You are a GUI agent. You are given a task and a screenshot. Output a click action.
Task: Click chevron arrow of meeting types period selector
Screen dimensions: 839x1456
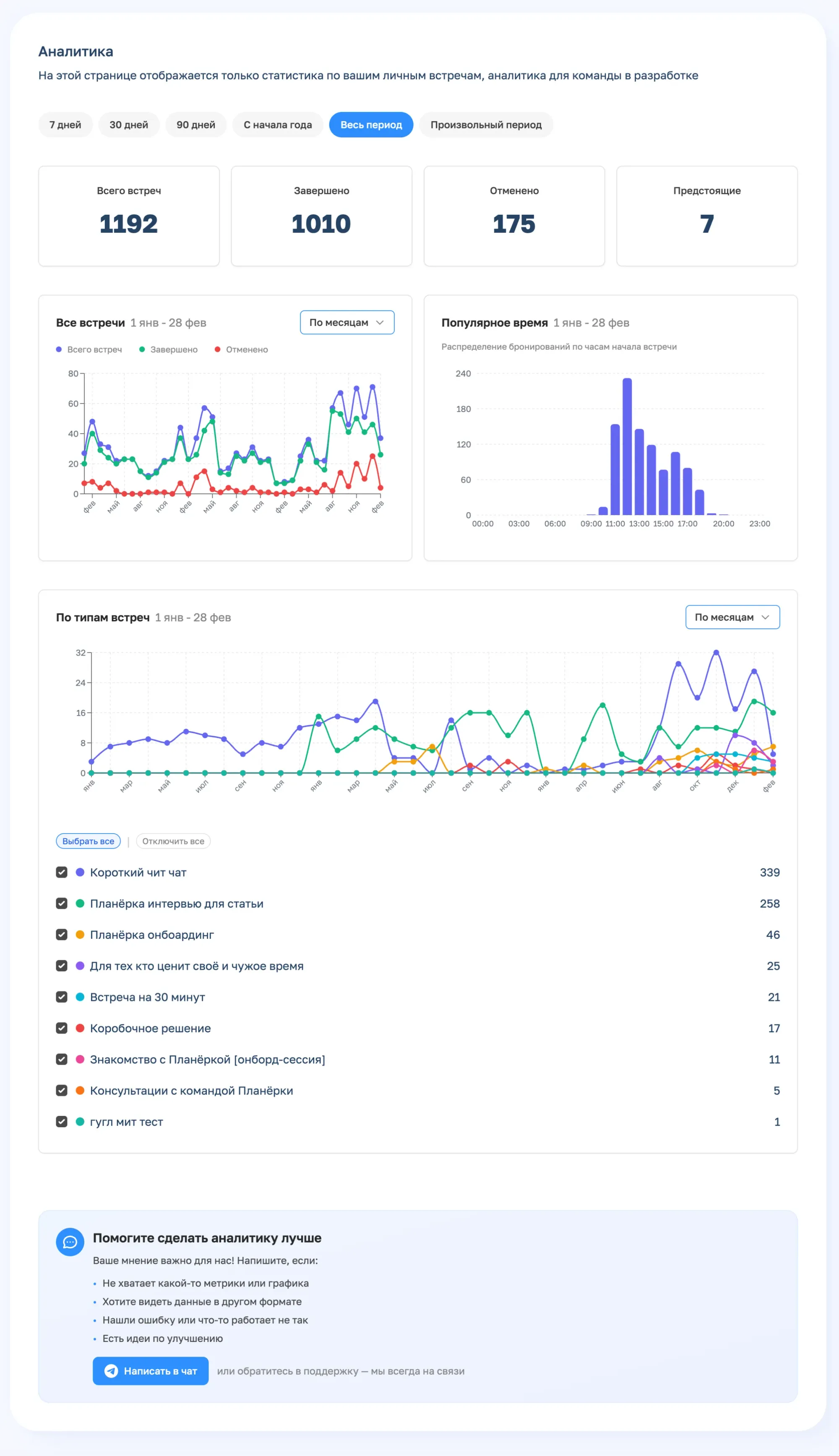tap(765, 617)
